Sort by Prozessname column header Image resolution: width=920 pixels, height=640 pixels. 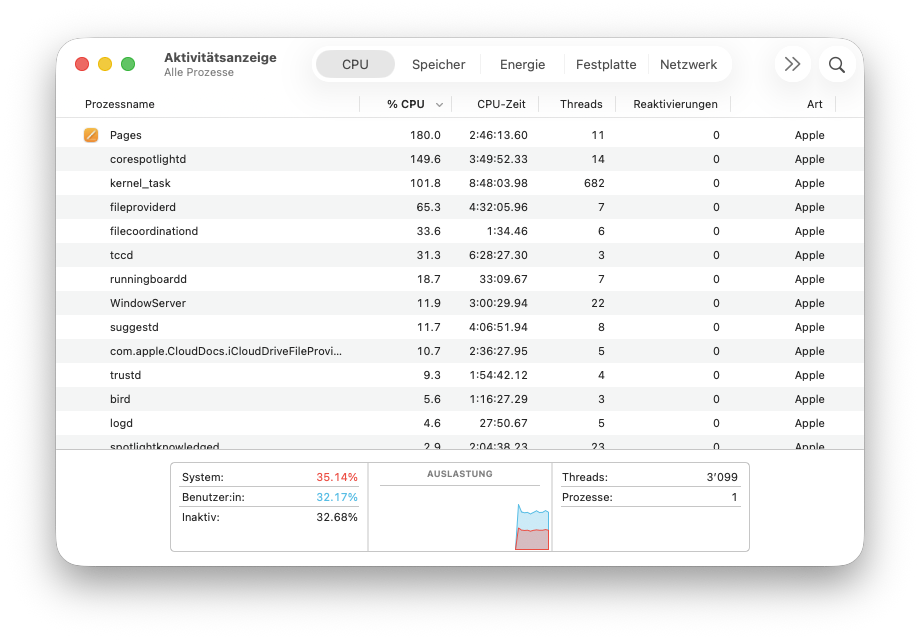pyautogui.click(x=120, y=104)
